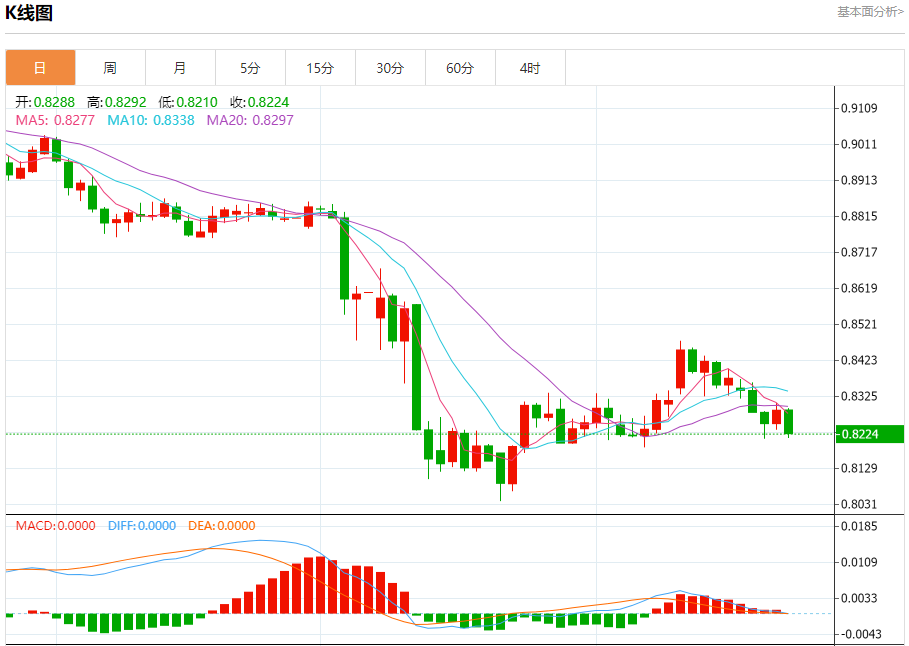Image resolution: width=909 pixels, height=646 pixels.
Task: Open the 5分 chart tab
Action: click(x=250, y=68)
